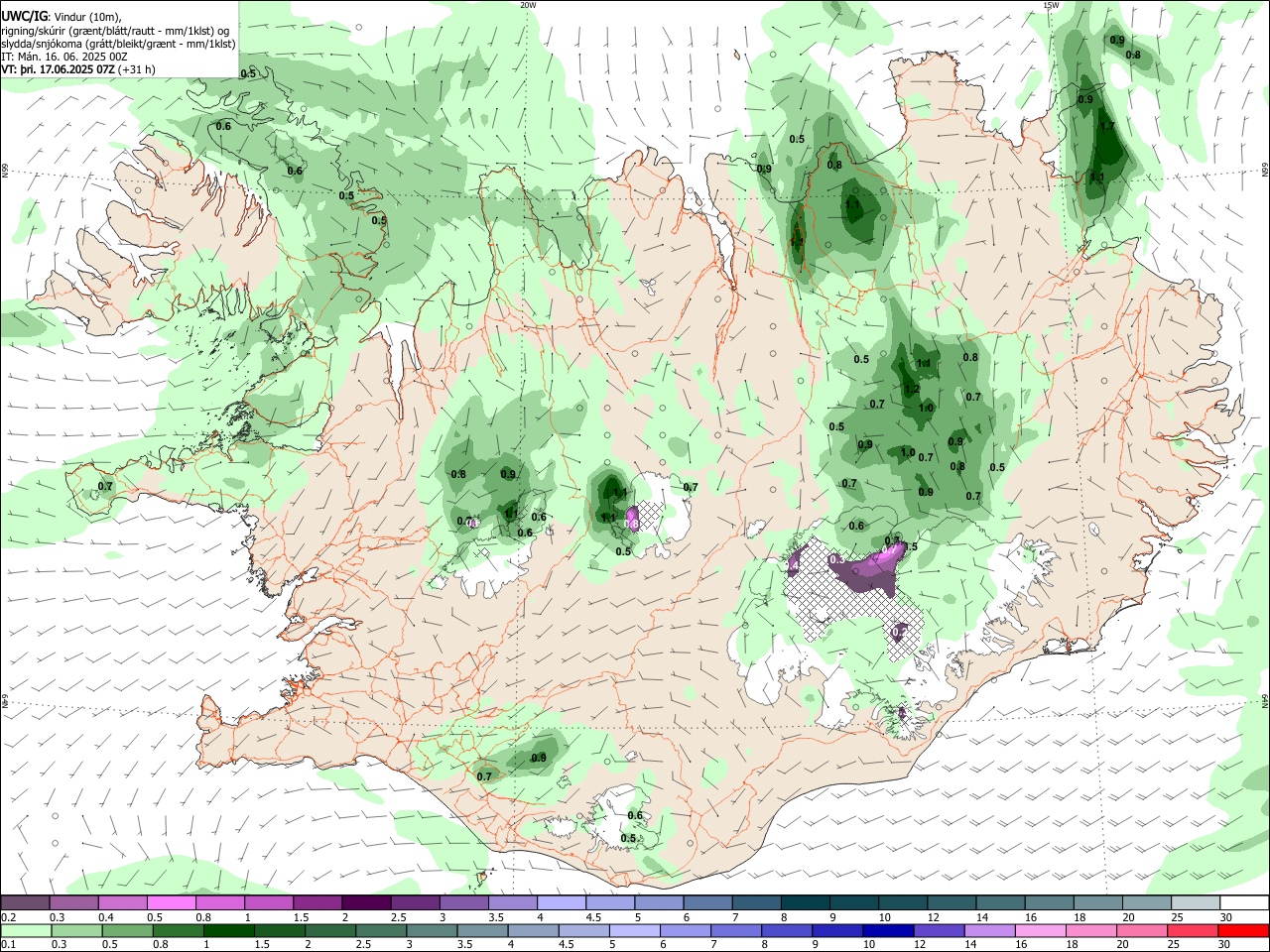Pick the white final swatch of snow scale
1270x952 pixels.
[1245, 903]
